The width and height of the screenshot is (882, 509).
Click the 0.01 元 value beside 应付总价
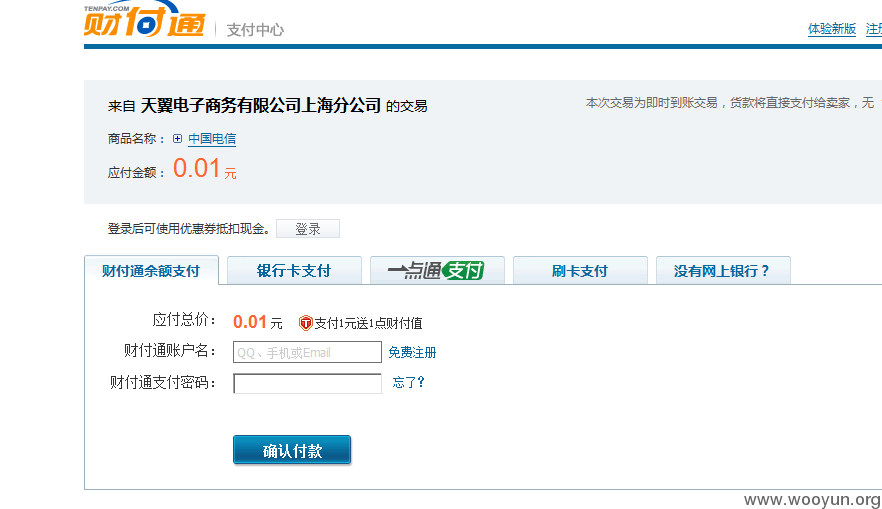258,322
